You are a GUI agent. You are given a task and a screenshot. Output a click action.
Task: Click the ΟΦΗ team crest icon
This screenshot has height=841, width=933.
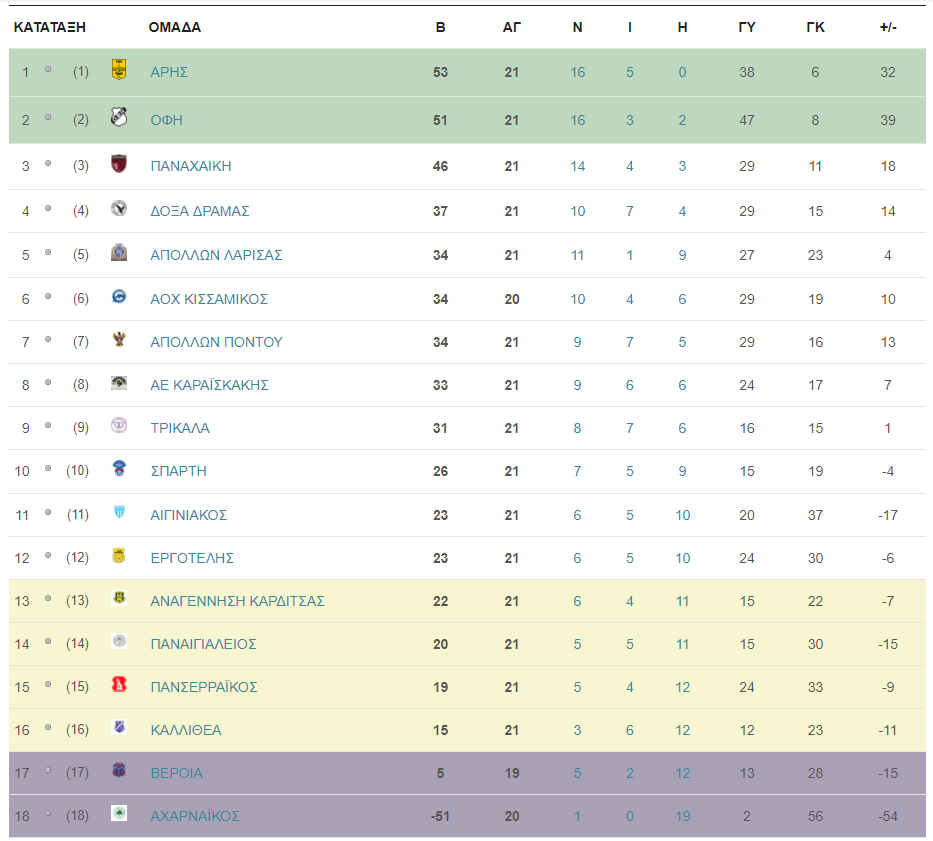coord(119,117)
